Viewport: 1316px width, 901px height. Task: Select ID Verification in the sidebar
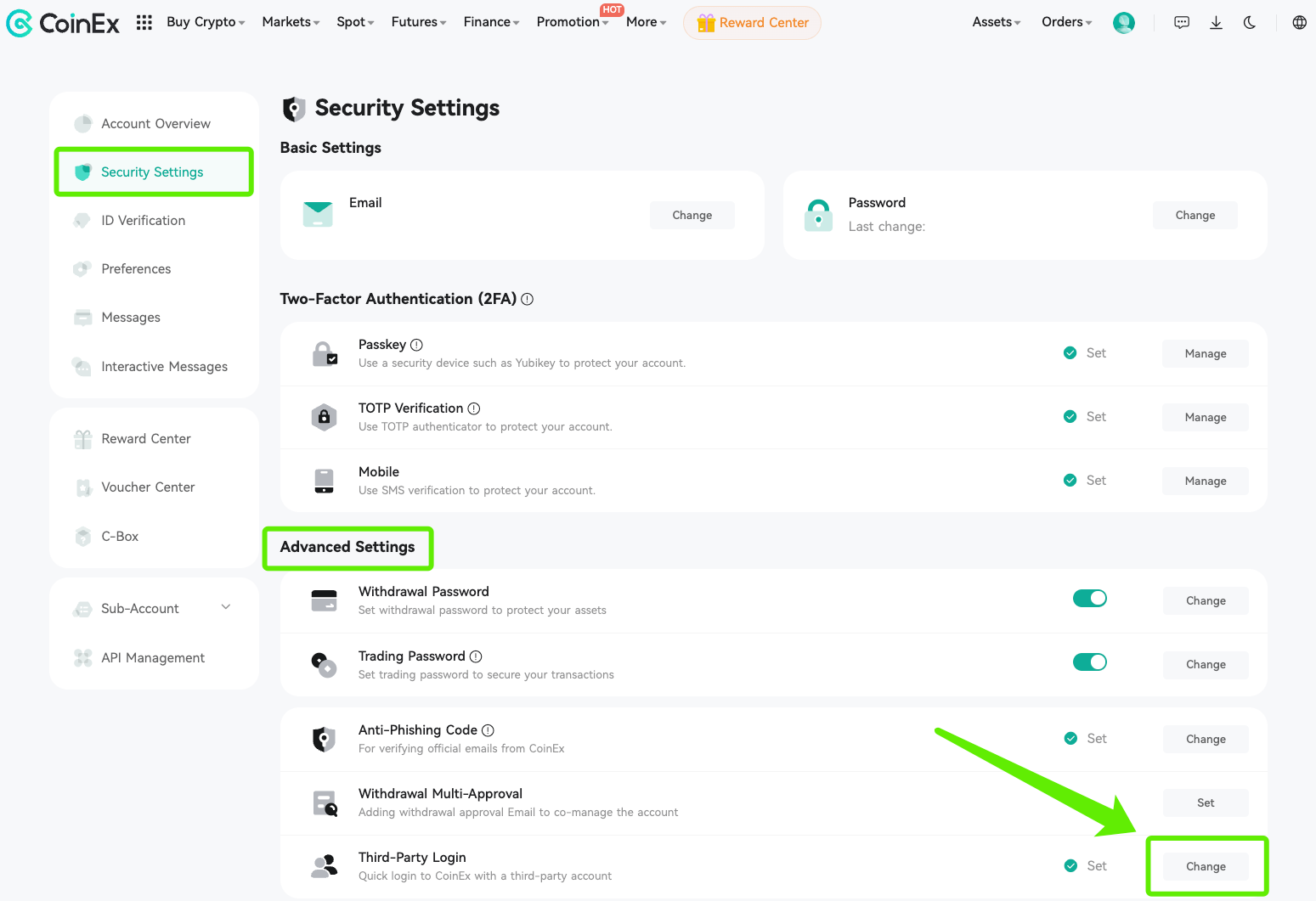tap(143, 220)
